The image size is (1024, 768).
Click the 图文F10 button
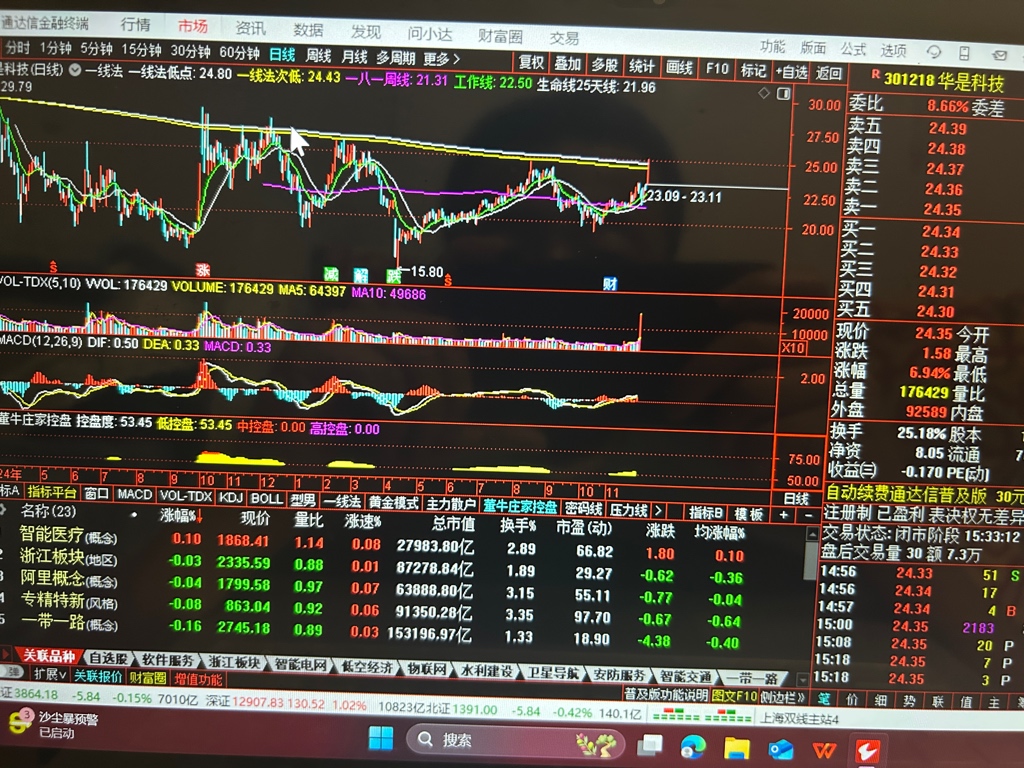point(734,696)
